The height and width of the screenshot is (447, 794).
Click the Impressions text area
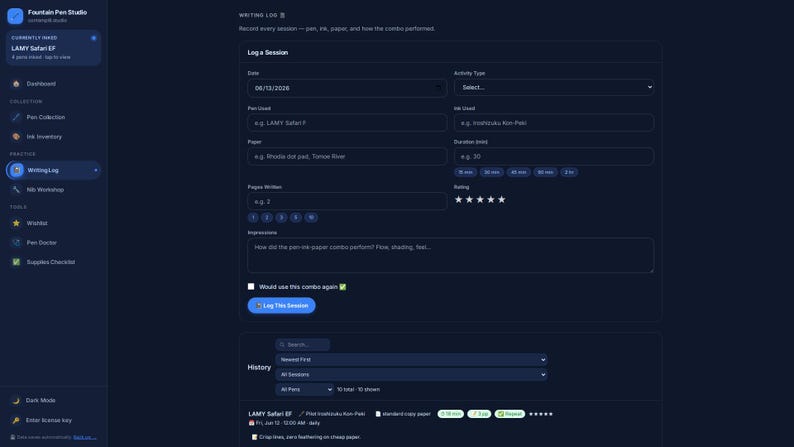[x=451, y=256]
